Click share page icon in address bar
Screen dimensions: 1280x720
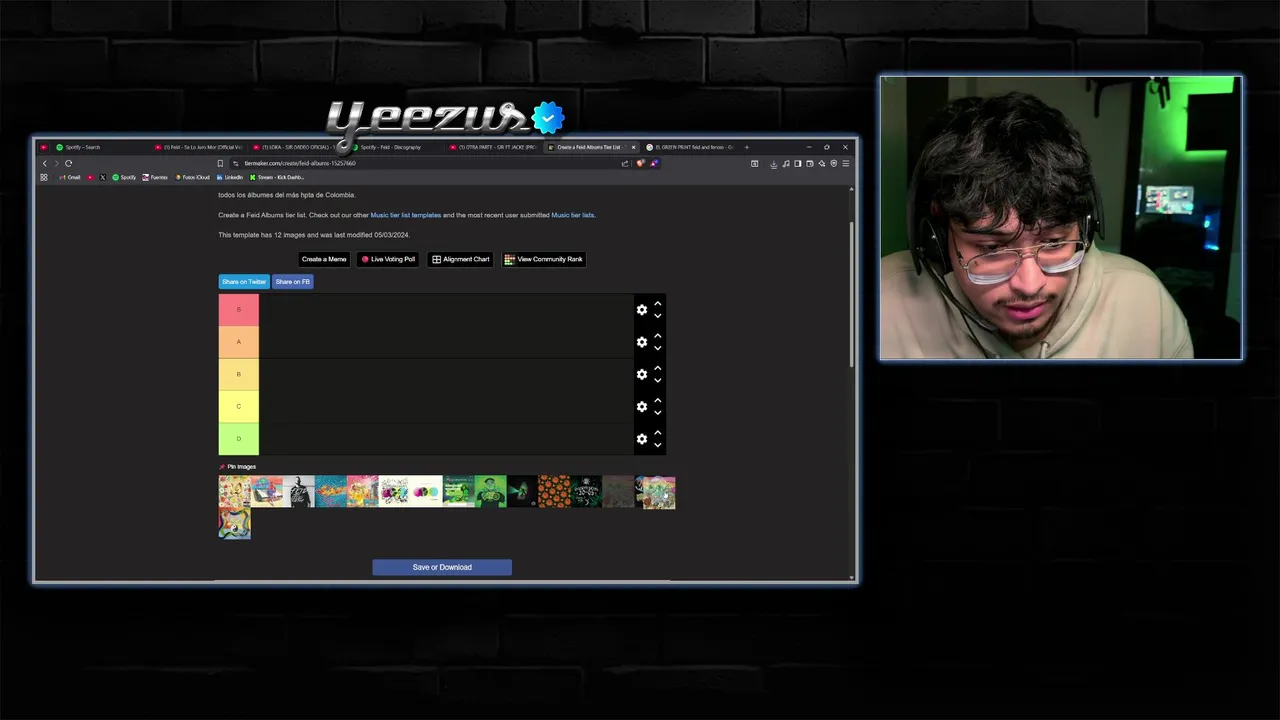(625, 163)
